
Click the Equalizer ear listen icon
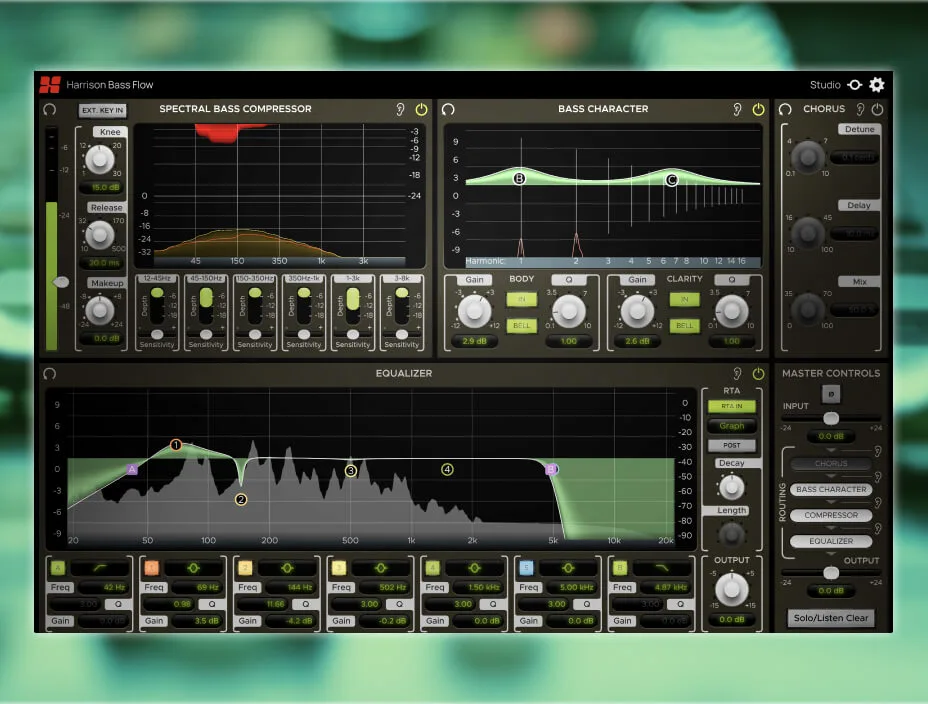coord(738,374)
